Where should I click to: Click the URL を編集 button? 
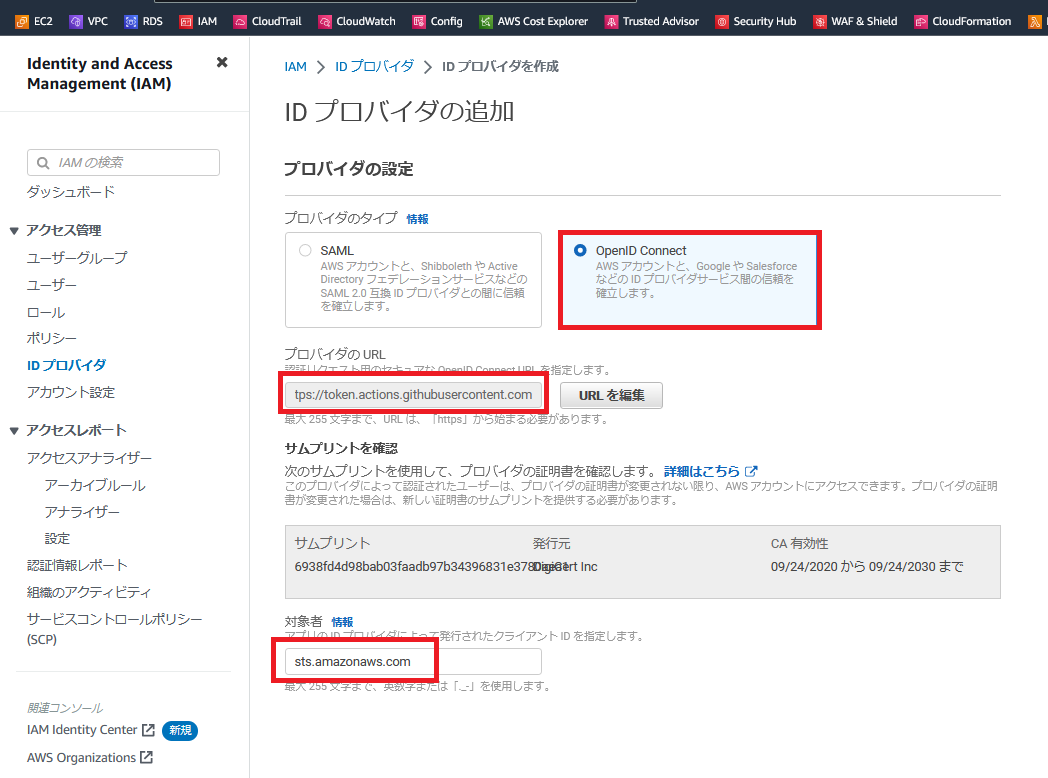coord(611,395)
